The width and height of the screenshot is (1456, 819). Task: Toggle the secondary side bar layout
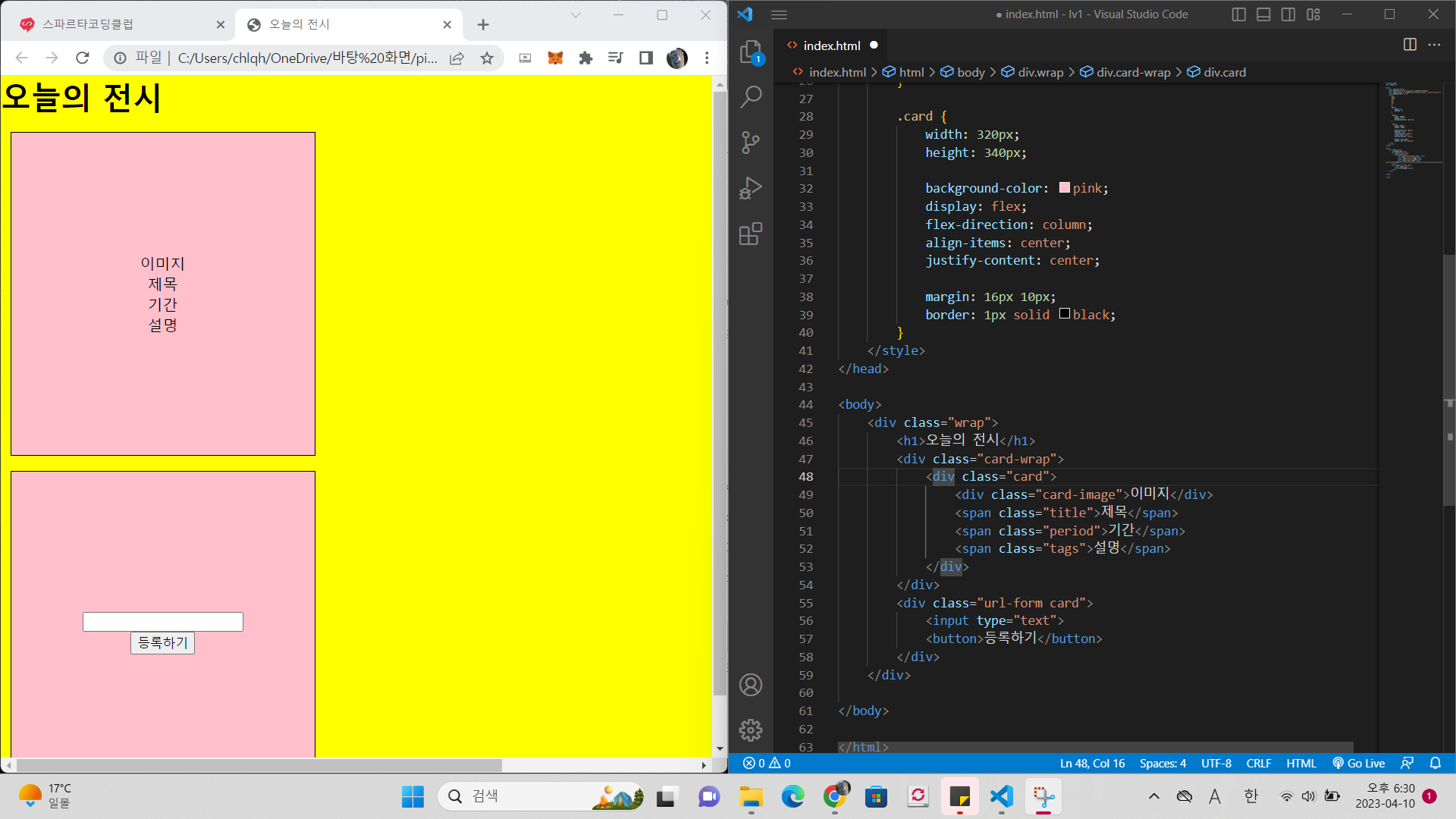(x=1288, y=14)
